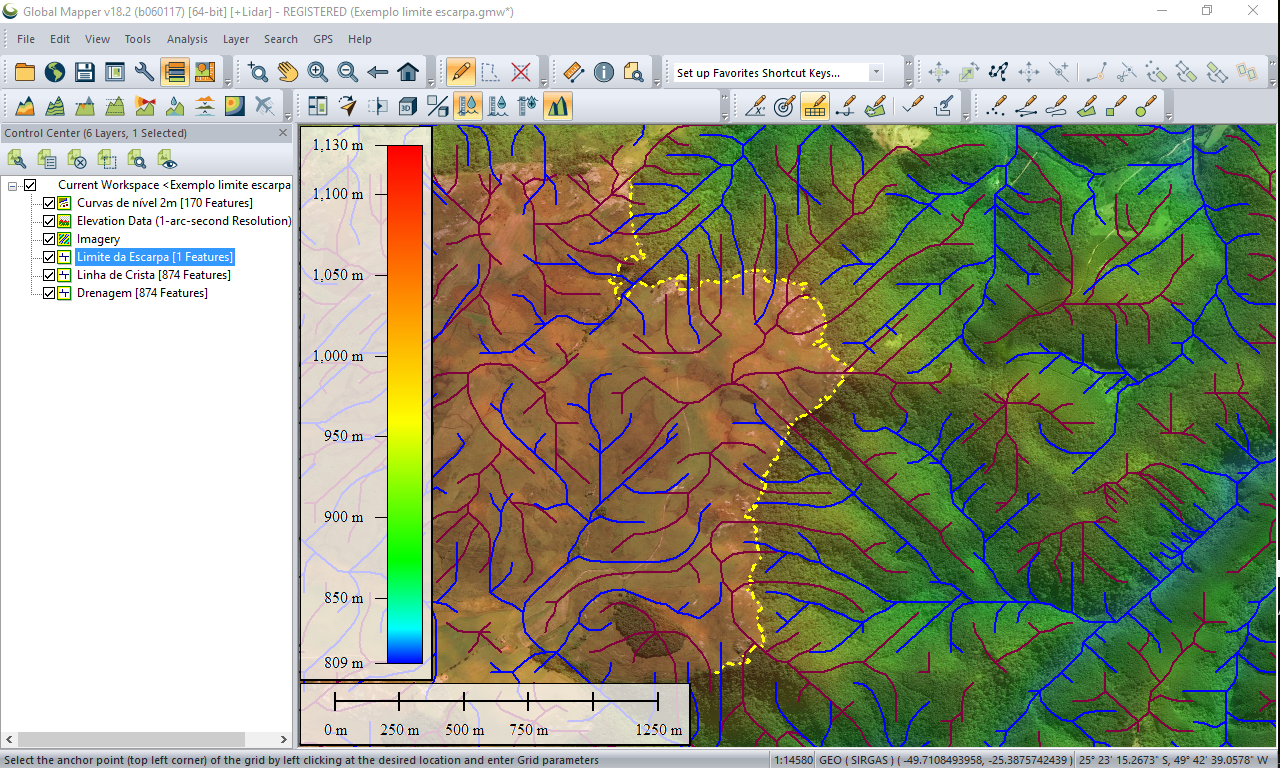Screen dimensions: 1280x768
Task: Click the elevation legend color ramp
Action: (404, 403)
